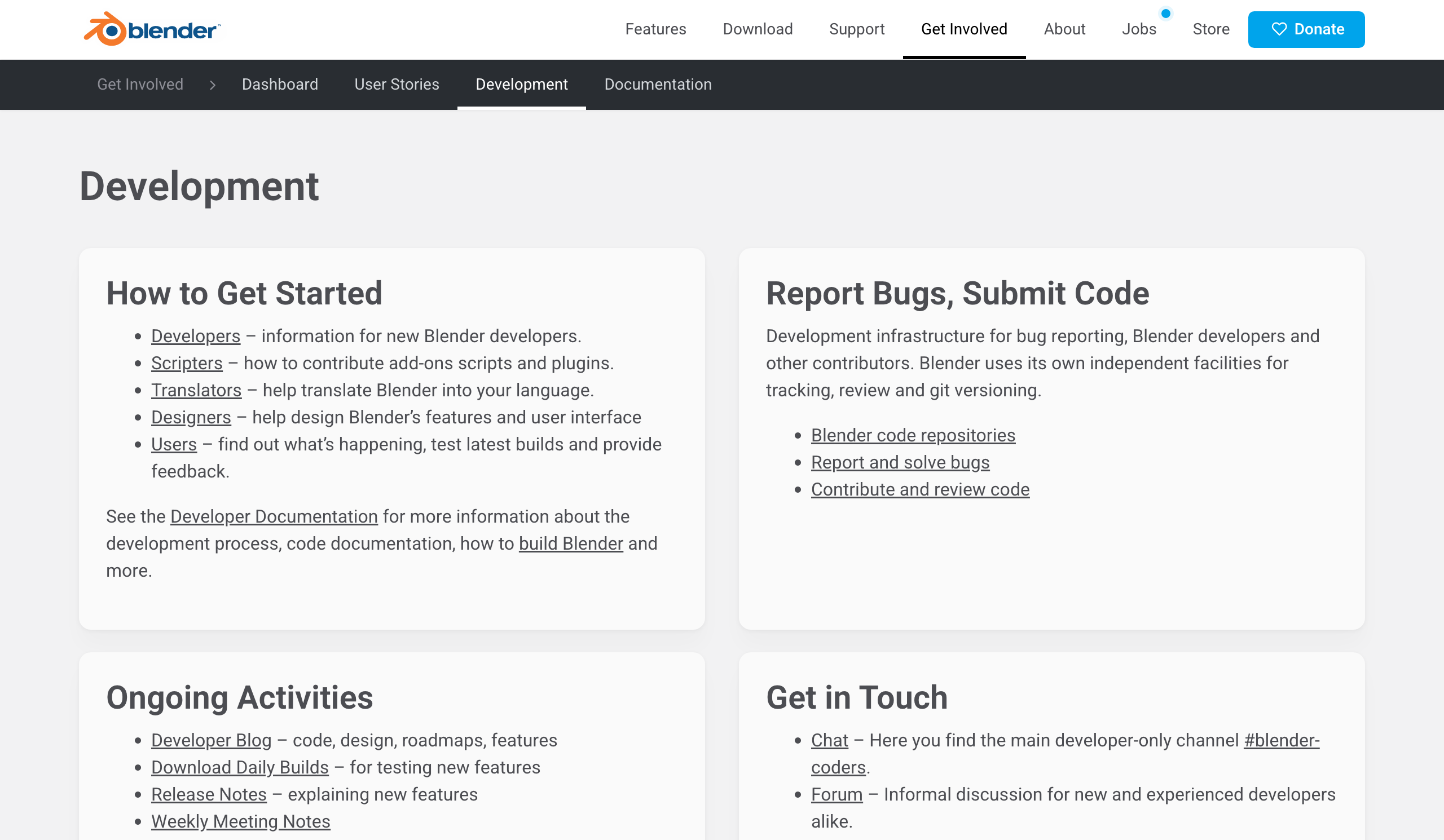The image size is (1444, 840).
Task: Switch to the Documentation tab
Action: pos(658,84)
